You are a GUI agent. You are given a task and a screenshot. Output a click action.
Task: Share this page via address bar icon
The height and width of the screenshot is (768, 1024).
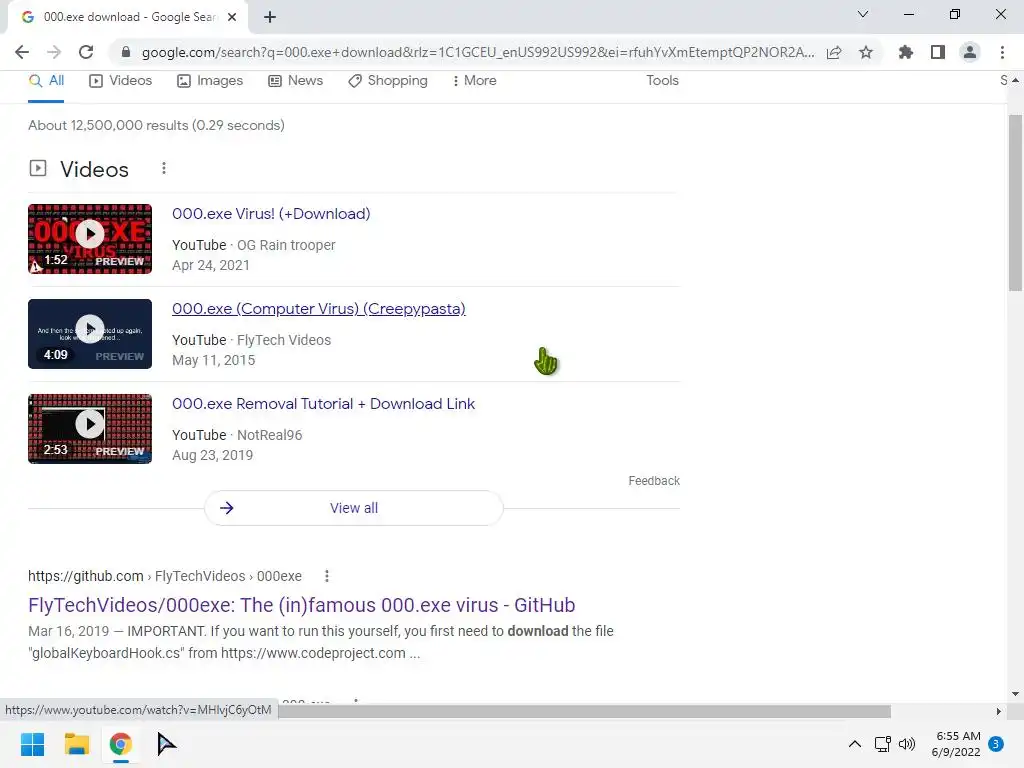pyautogui.click(x=834, y=52)
